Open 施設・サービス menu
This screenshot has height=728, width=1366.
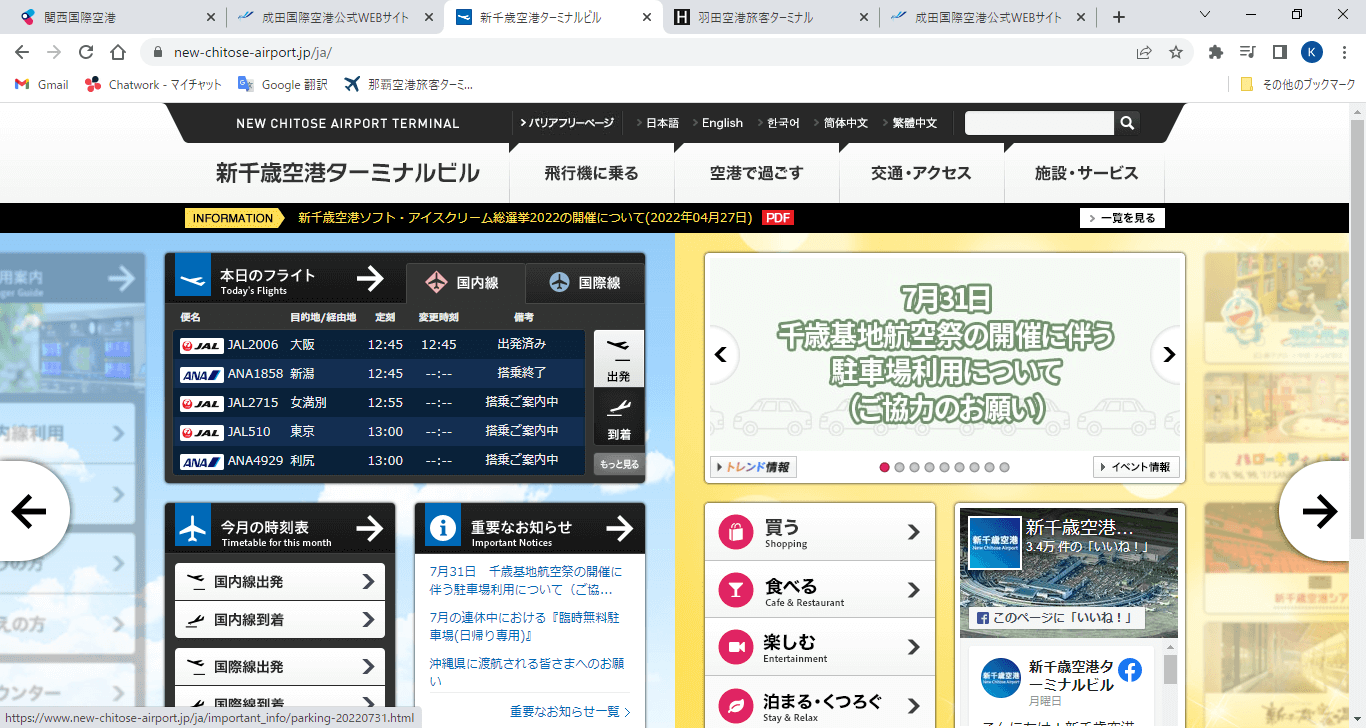(1086, 173)
